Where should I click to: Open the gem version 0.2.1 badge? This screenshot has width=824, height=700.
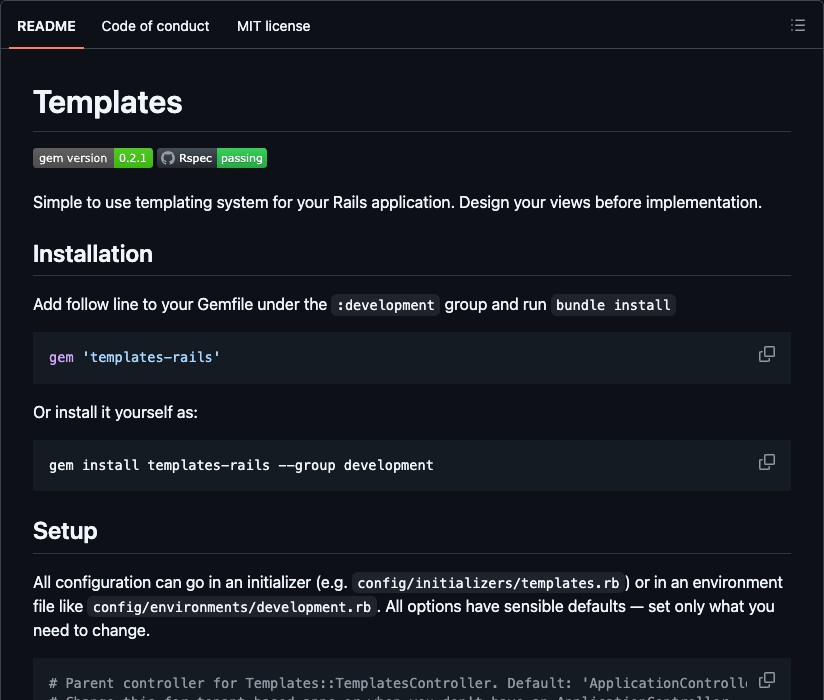[x=93, y=158]
